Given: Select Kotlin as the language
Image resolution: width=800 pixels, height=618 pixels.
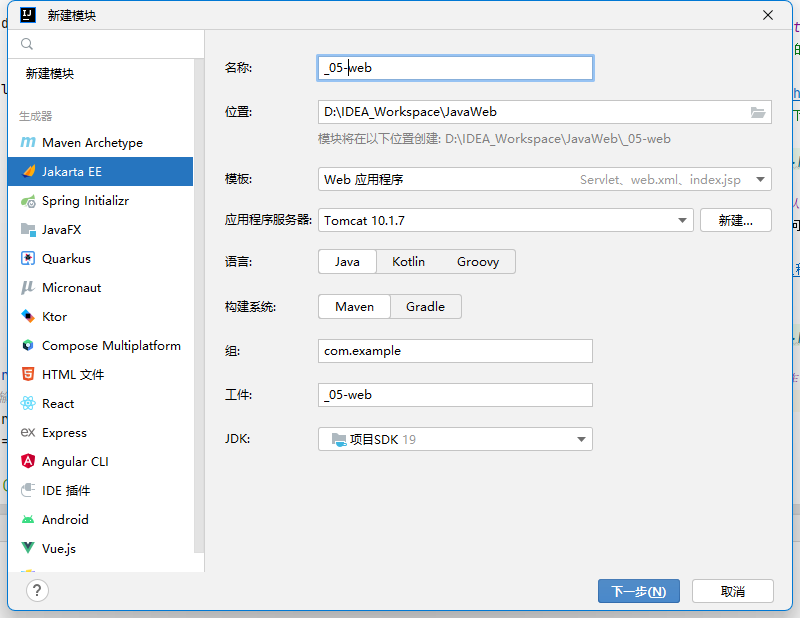Looking at the screenshot, I should tap(408, 262).
